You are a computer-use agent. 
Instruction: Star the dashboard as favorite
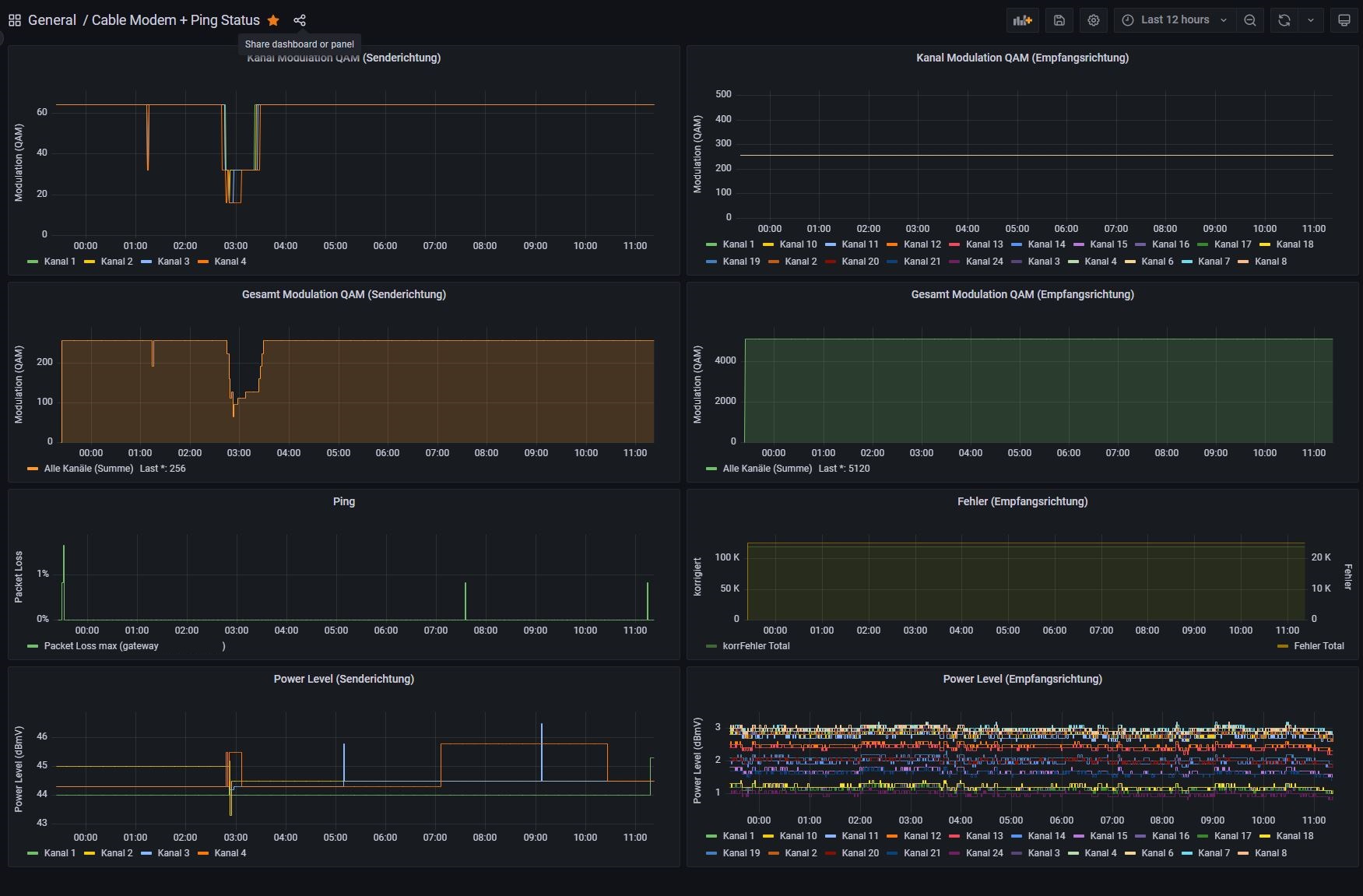click(273, 20)
